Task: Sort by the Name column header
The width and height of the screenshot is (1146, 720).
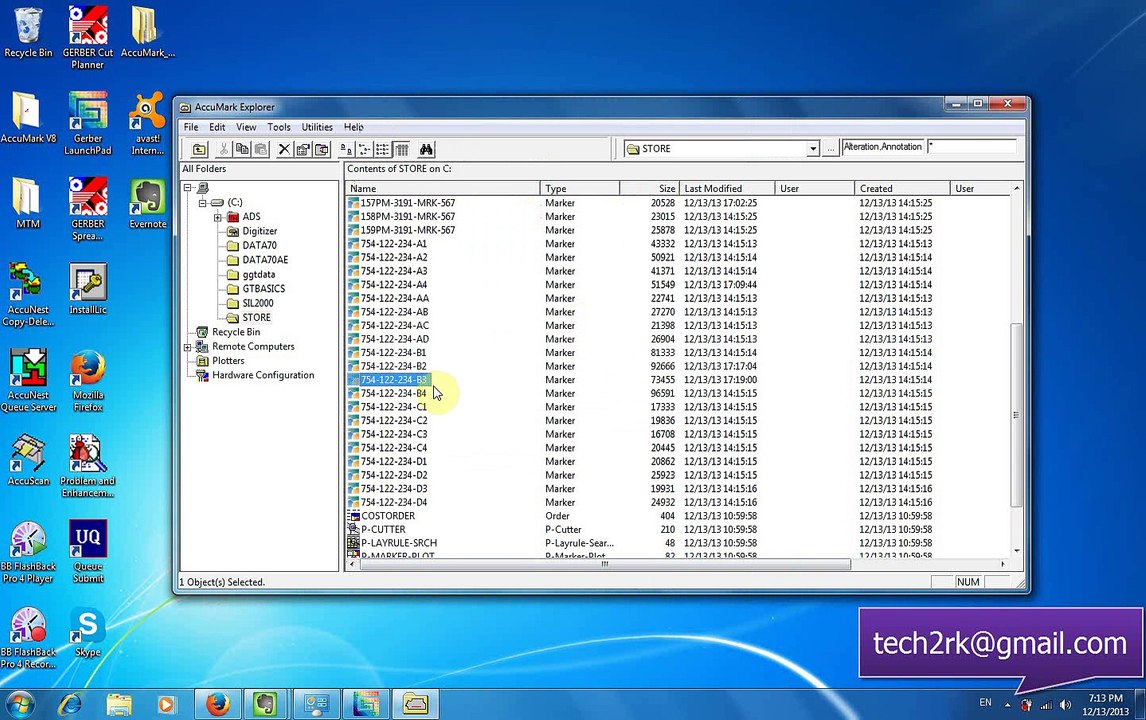Action: (442, 189)
